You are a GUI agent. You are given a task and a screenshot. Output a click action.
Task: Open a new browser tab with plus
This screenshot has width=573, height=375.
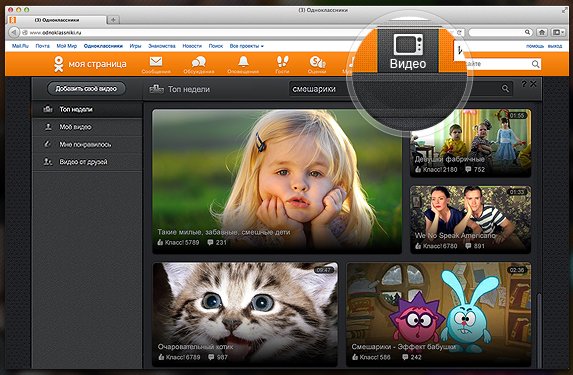[x=114, y=20]
